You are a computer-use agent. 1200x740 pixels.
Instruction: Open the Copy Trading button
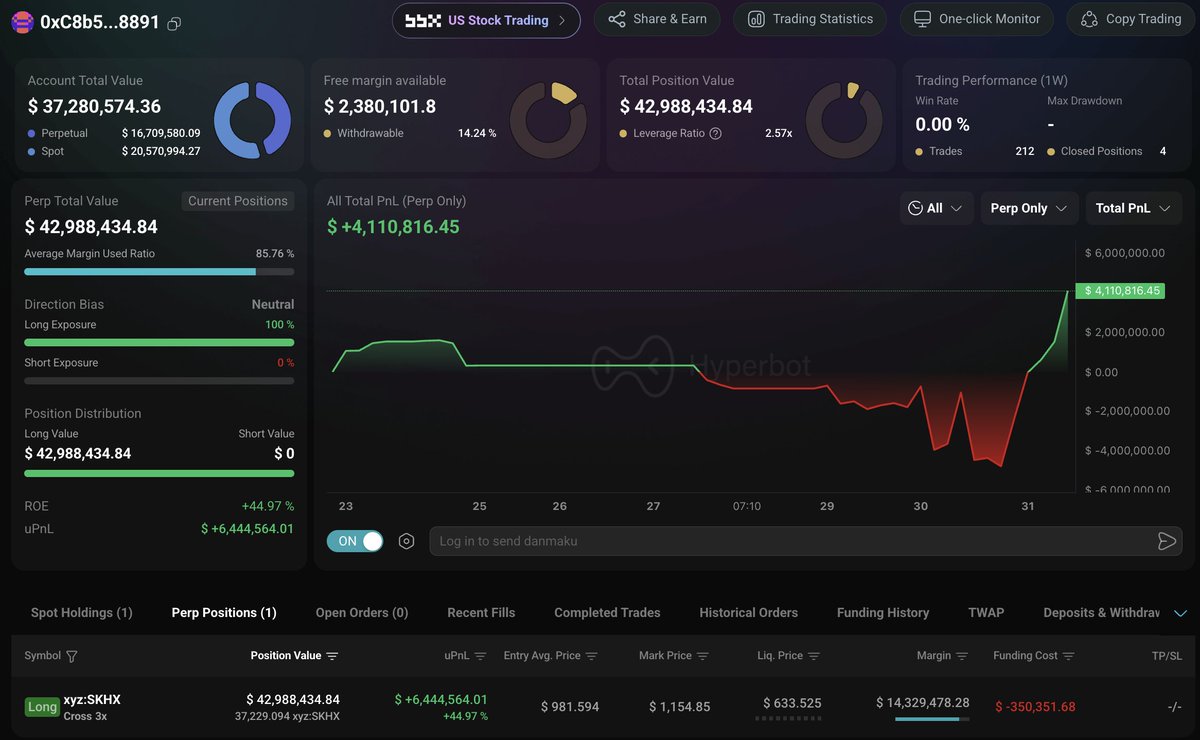[x=1131, y=19]
